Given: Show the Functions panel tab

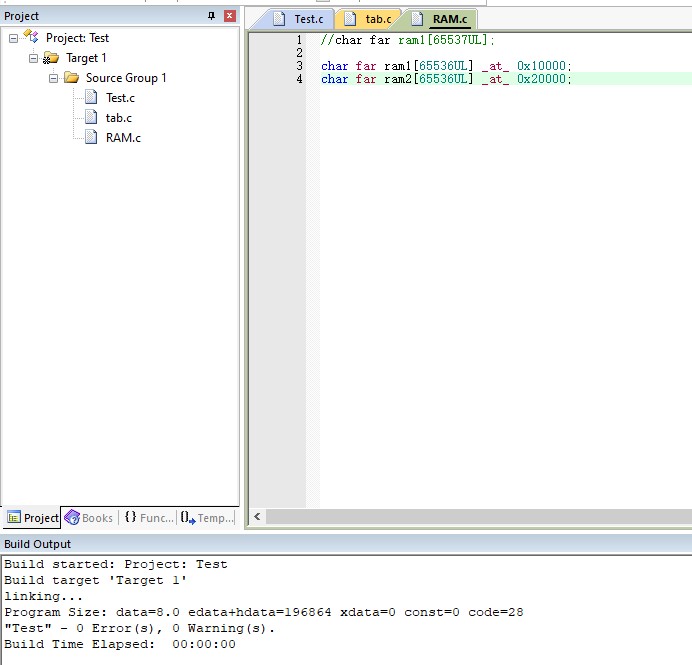Looking at the screenshot, I should coord(148,517).
